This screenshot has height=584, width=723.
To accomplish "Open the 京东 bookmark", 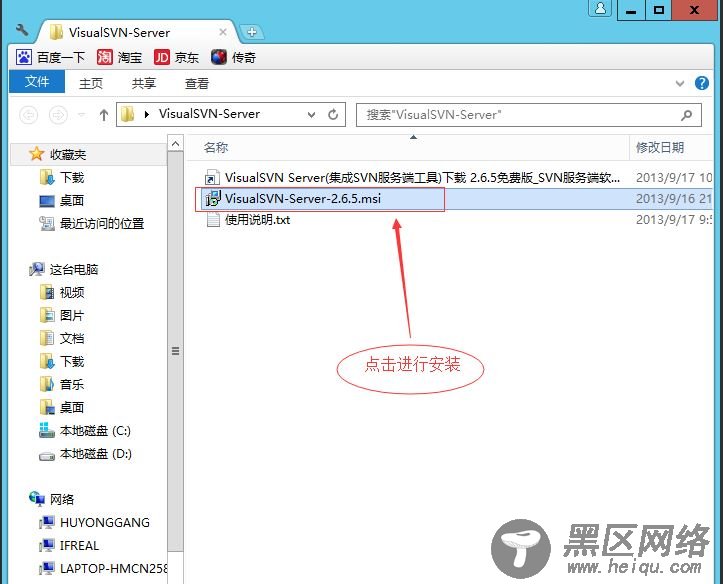I will tap(176, 58).
